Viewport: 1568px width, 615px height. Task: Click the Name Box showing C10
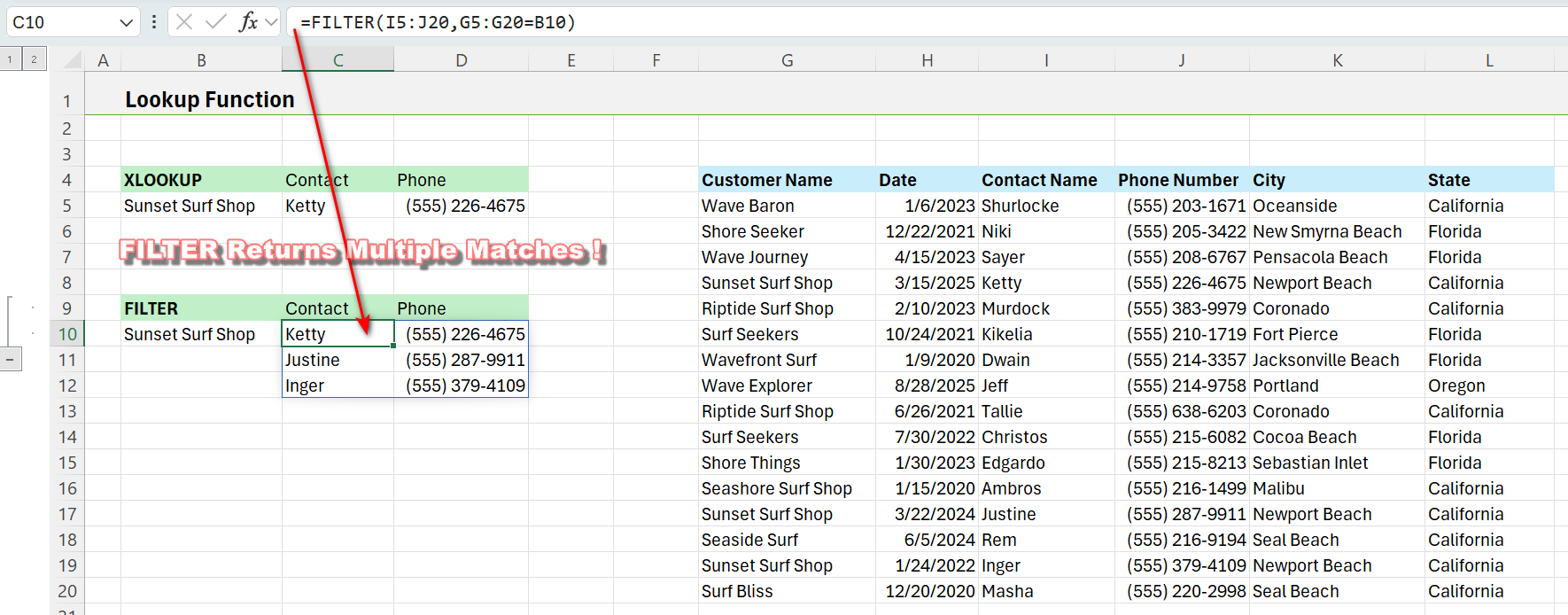62,22
